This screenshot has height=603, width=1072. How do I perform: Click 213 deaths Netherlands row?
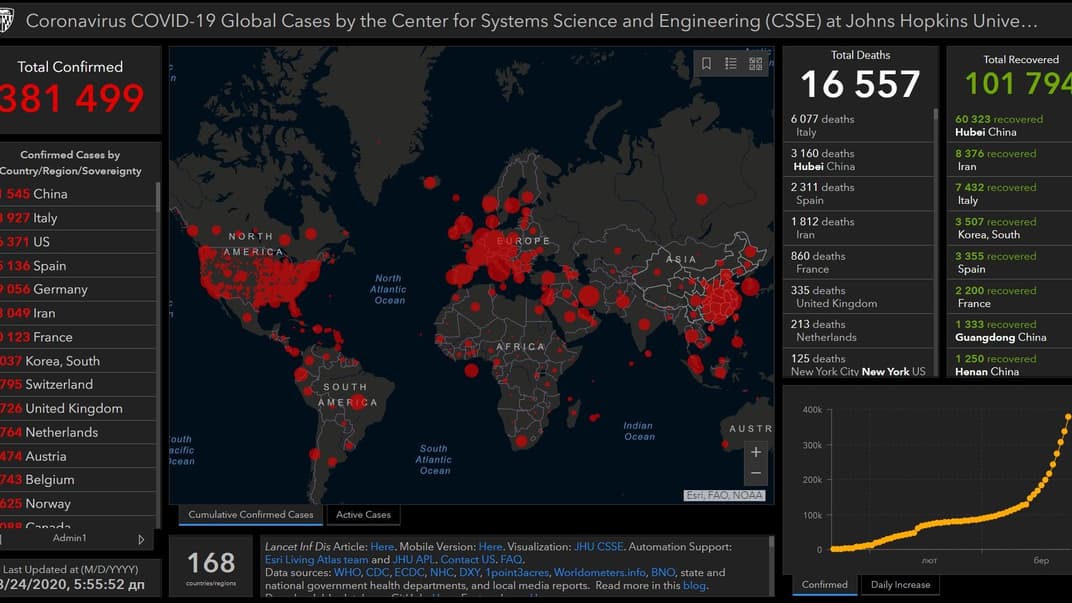coord(858,331)
